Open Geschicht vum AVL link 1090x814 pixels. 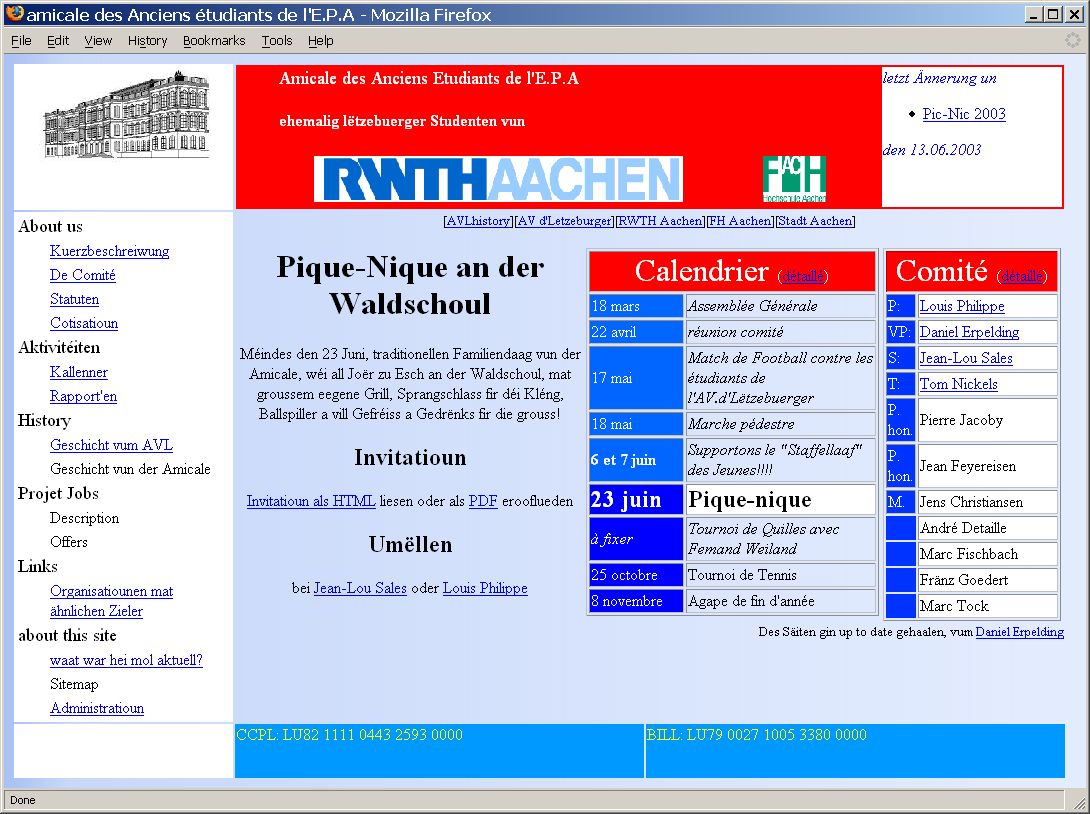click(111, 445)
